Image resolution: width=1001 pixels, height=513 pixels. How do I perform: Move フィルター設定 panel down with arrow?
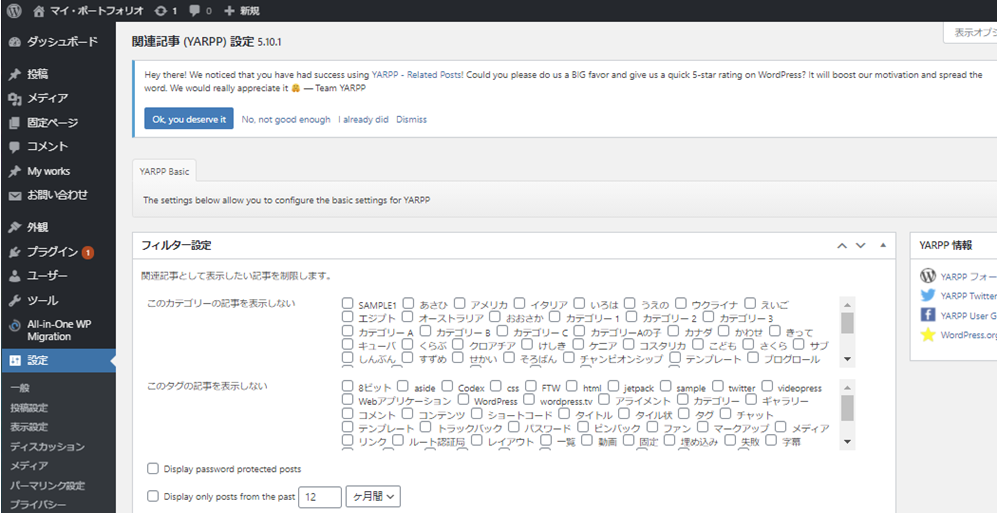(x=861, y=245)
